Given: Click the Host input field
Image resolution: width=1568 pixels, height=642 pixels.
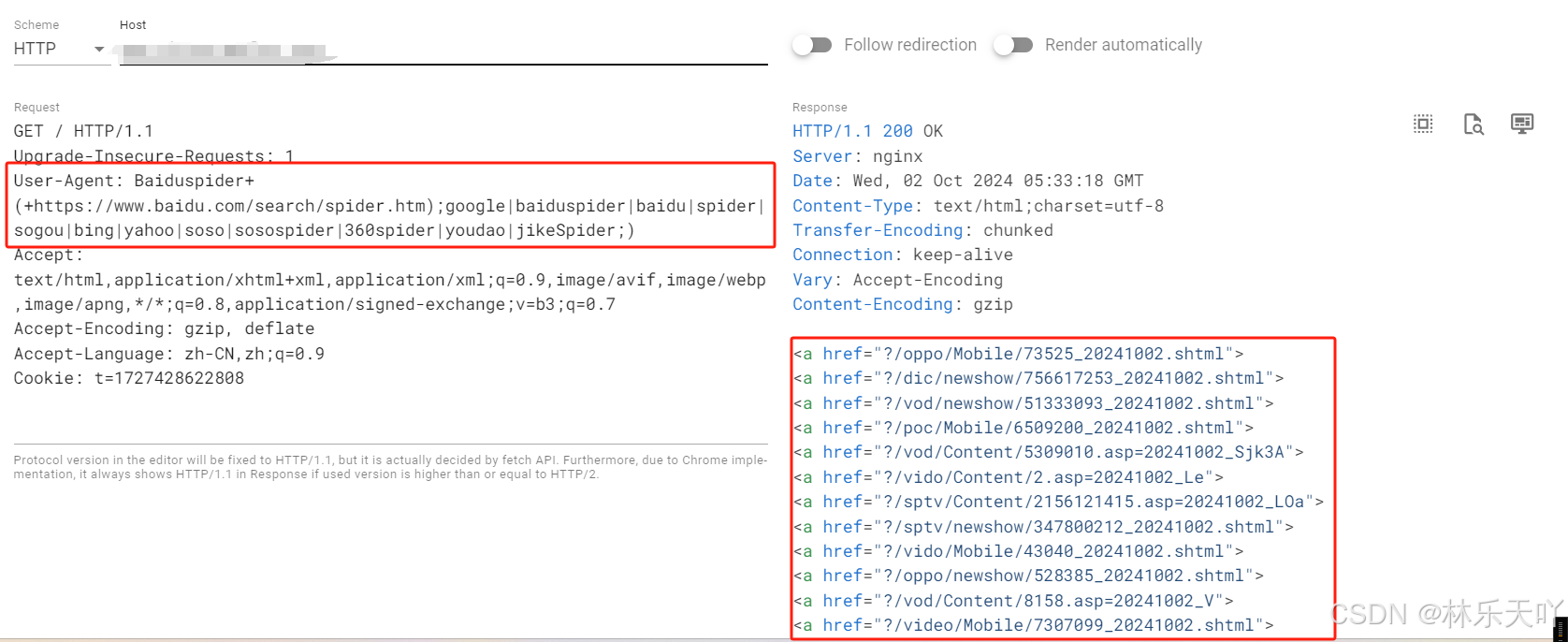Looking at the screenshot, I should [x=443, y=51].
